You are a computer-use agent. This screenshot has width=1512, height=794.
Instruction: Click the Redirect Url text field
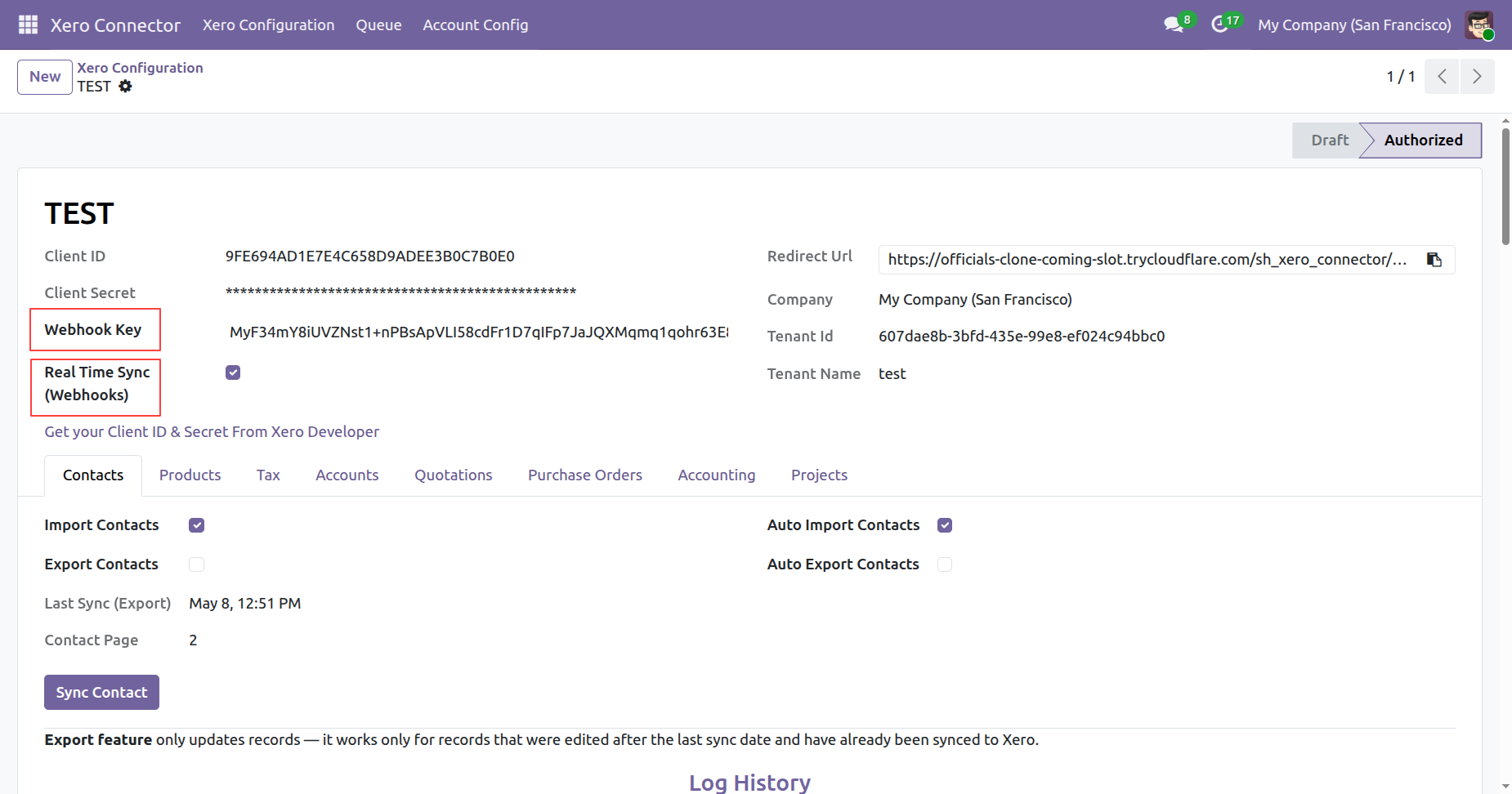pyautogui.click(x=1147, y=260)
